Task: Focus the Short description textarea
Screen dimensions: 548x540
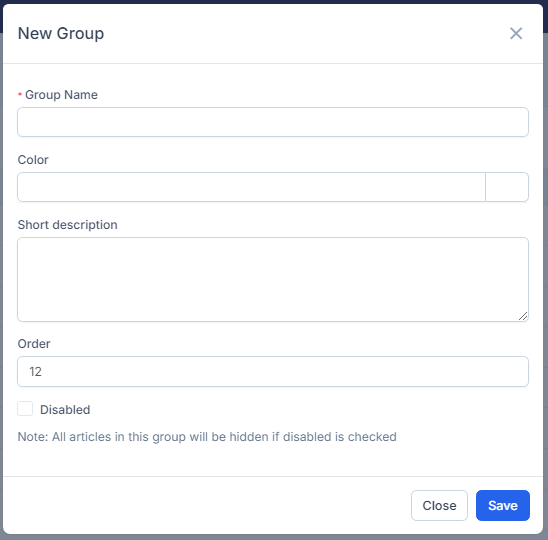Action: [x=273, y=279]
